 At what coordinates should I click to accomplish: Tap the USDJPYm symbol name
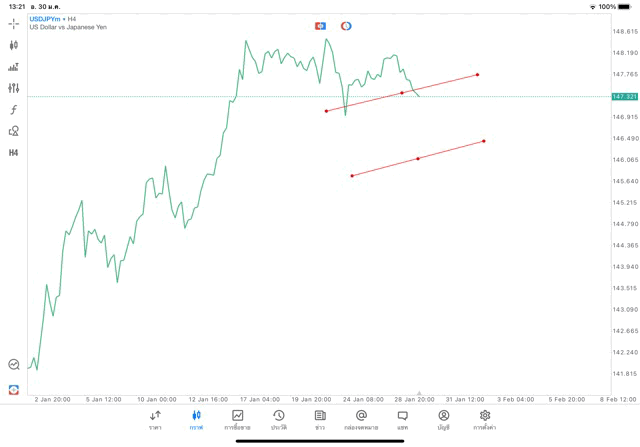click(44, 19)
